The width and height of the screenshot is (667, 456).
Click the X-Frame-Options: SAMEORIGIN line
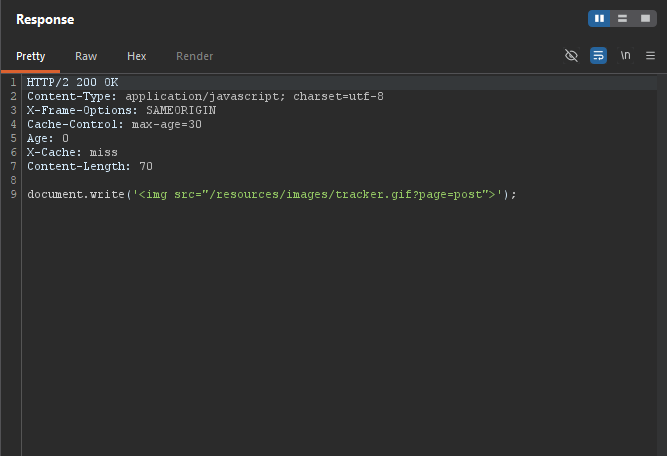[x=121, y=111]
